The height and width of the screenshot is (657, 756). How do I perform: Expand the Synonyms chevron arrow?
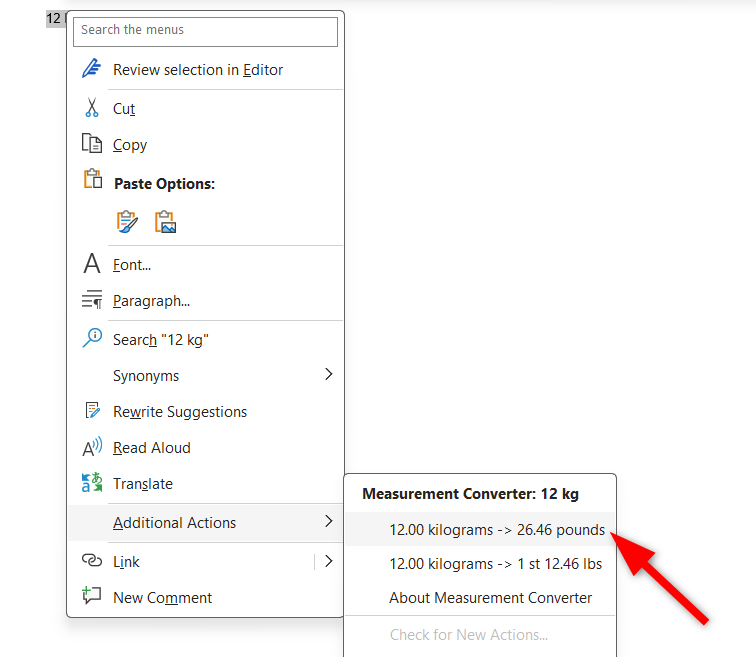click(x=329, y=374)
